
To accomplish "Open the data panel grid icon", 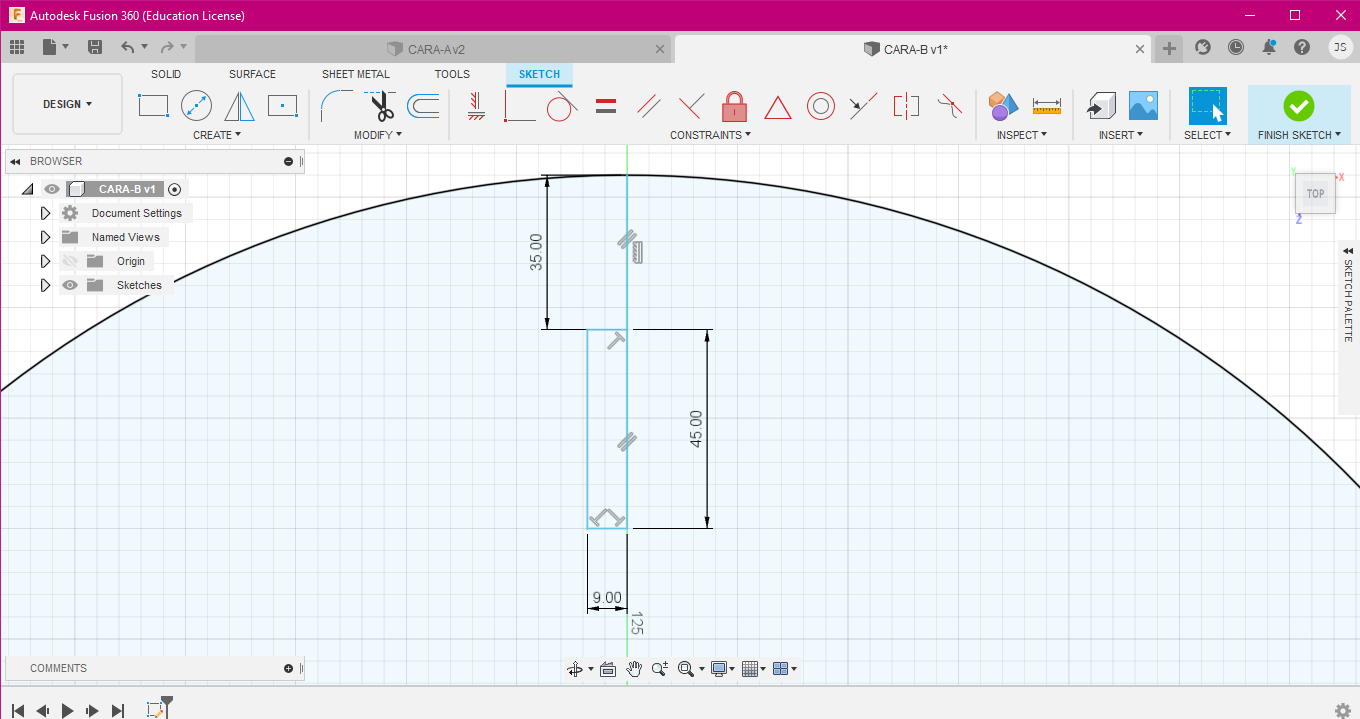I will click(17, 47).
